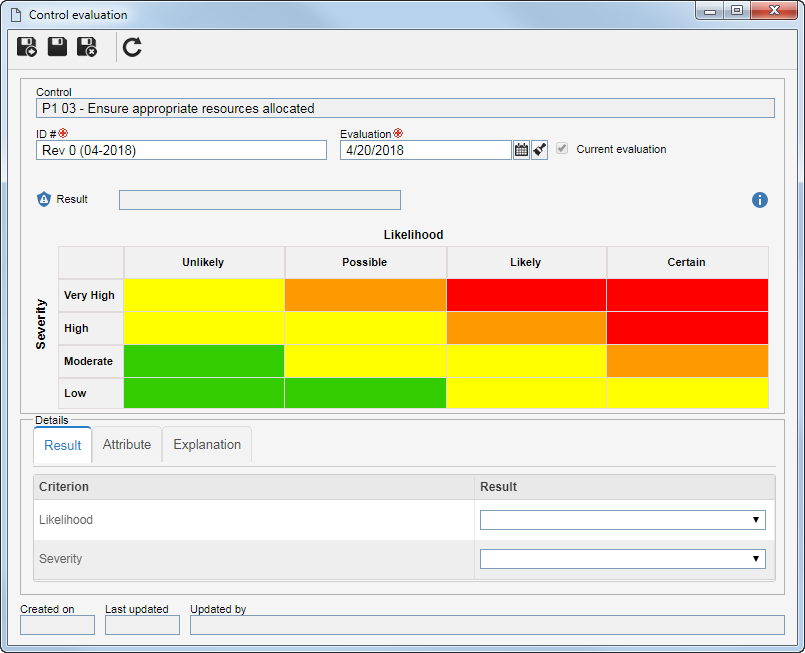Click the blue information icon

(x=760, y=200)
